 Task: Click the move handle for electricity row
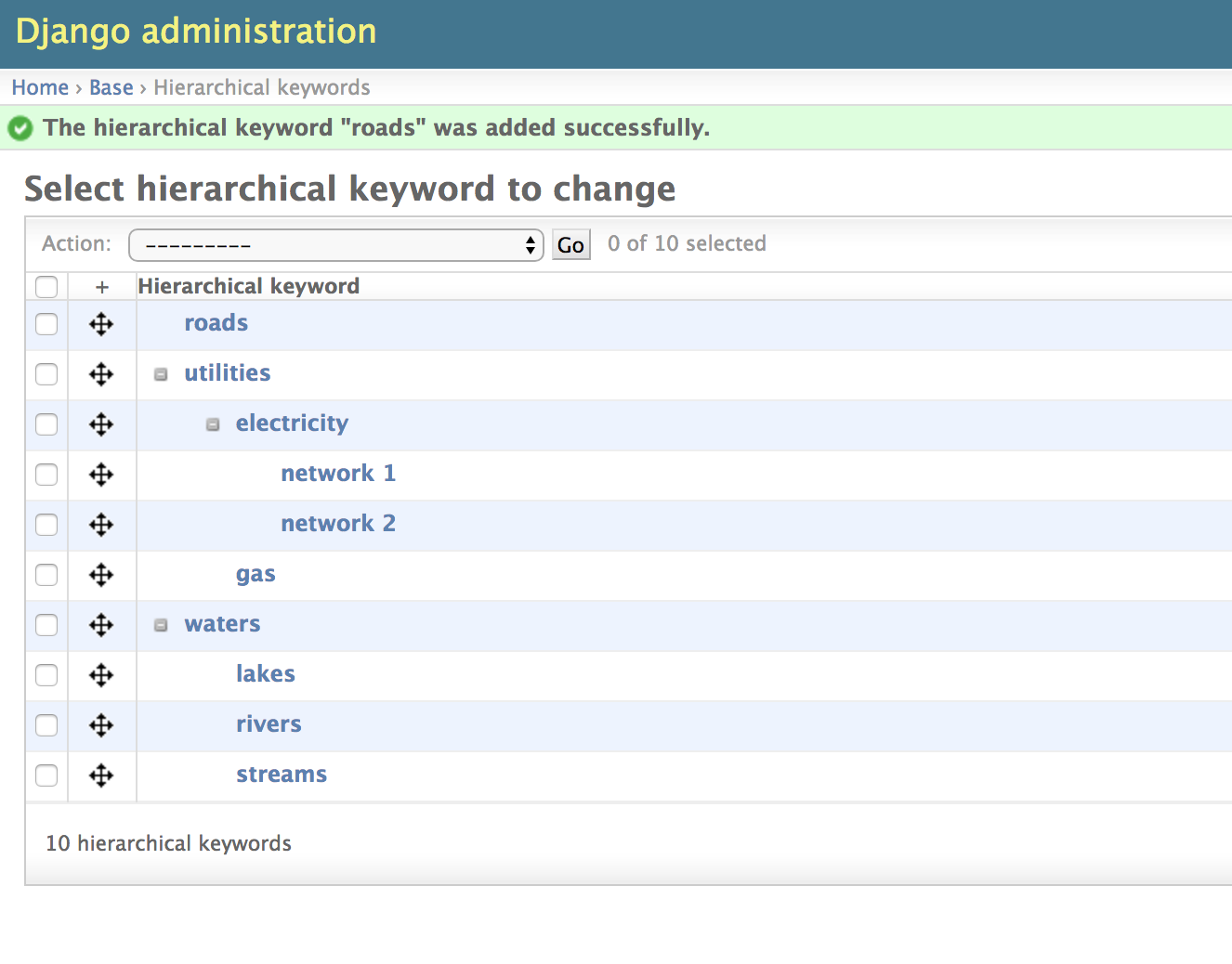(101, 424)
